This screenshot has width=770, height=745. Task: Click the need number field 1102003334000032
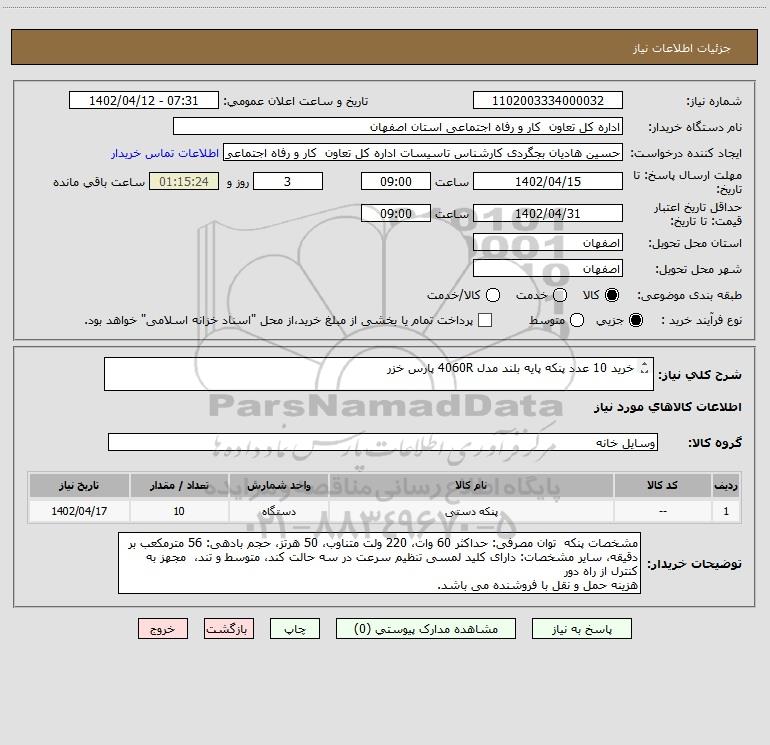pyautogui.click(x=548, y=100)
